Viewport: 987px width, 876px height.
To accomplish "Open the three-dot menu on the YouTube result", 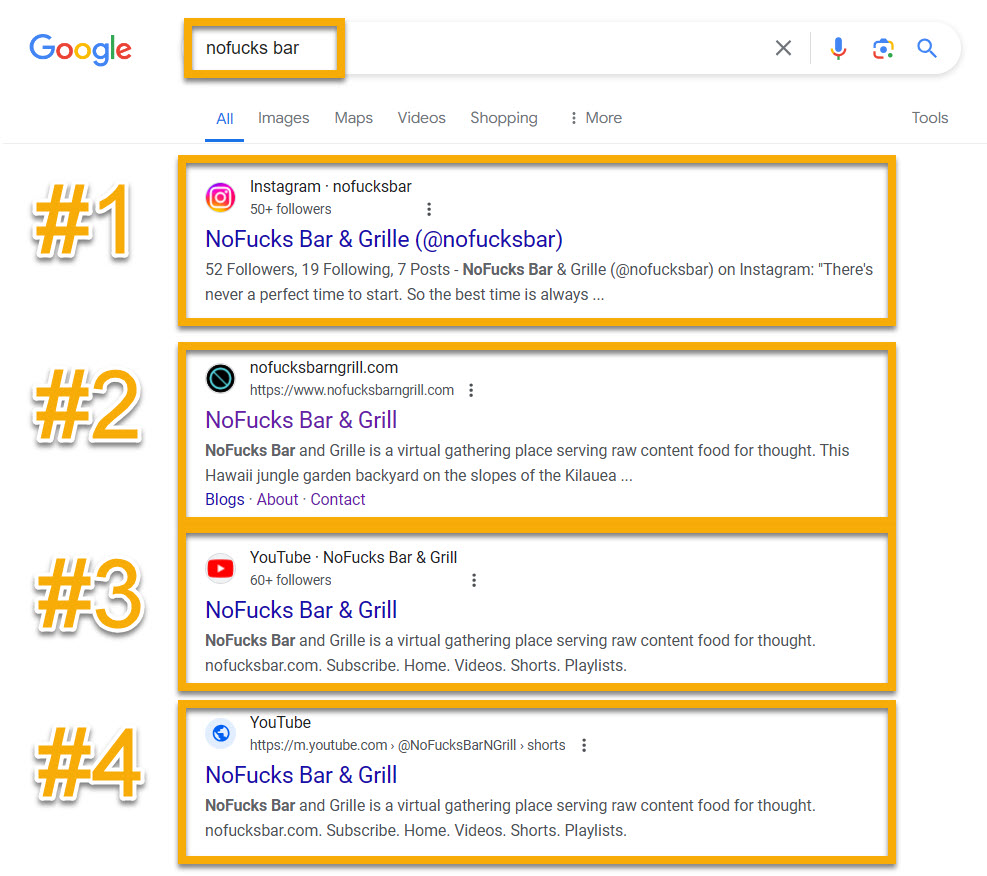I will tap(474, 580).
